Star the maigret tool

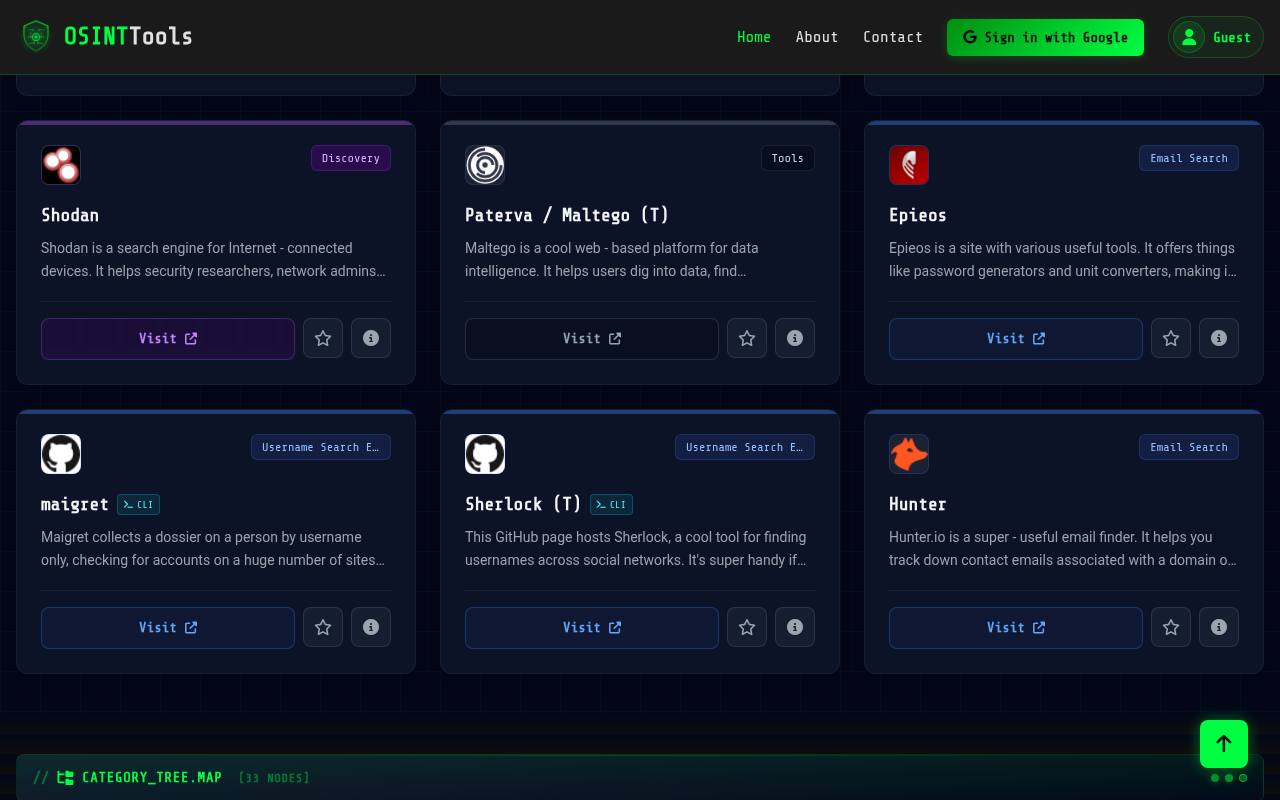click(x=323, y=627)
